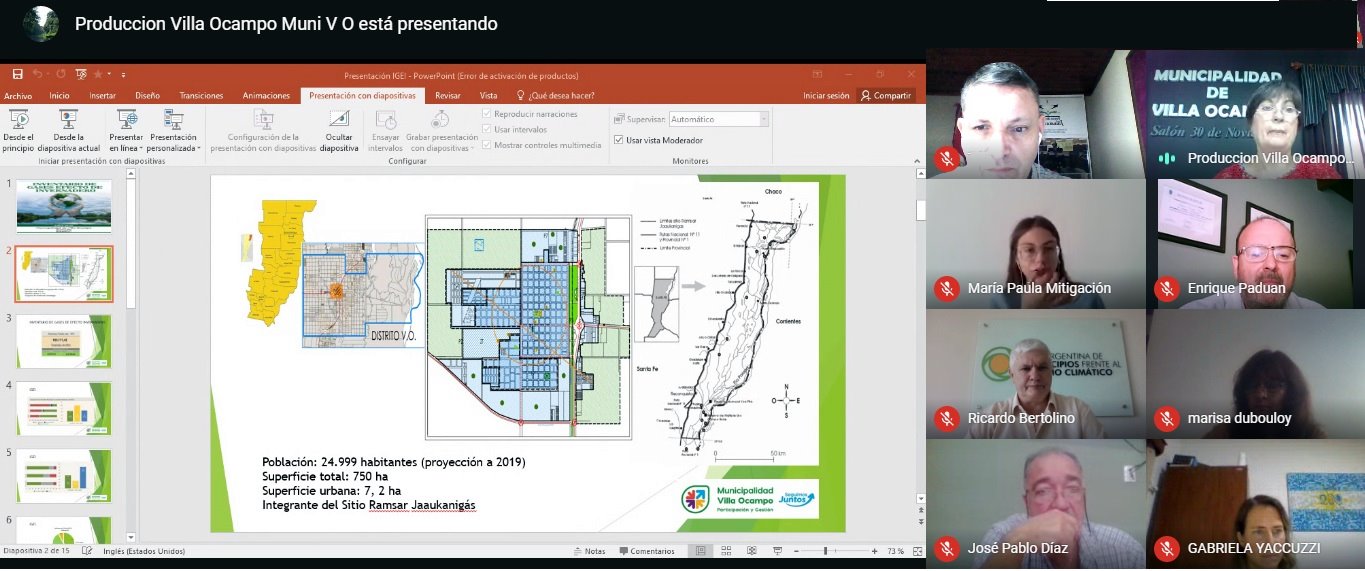Save presentation using the floppy disk icon
The image size is (1365, 571).
click(18, 75)
